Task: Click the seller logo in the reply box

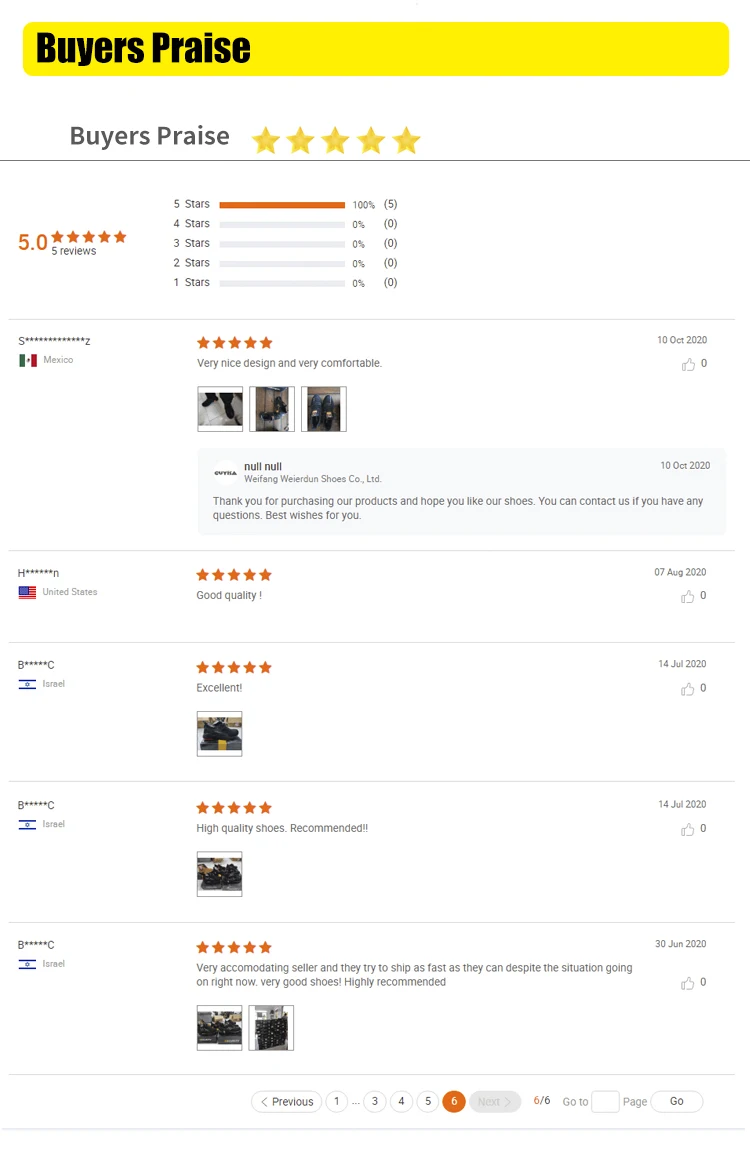Action: pyautogui.click(x=226, y=472)
